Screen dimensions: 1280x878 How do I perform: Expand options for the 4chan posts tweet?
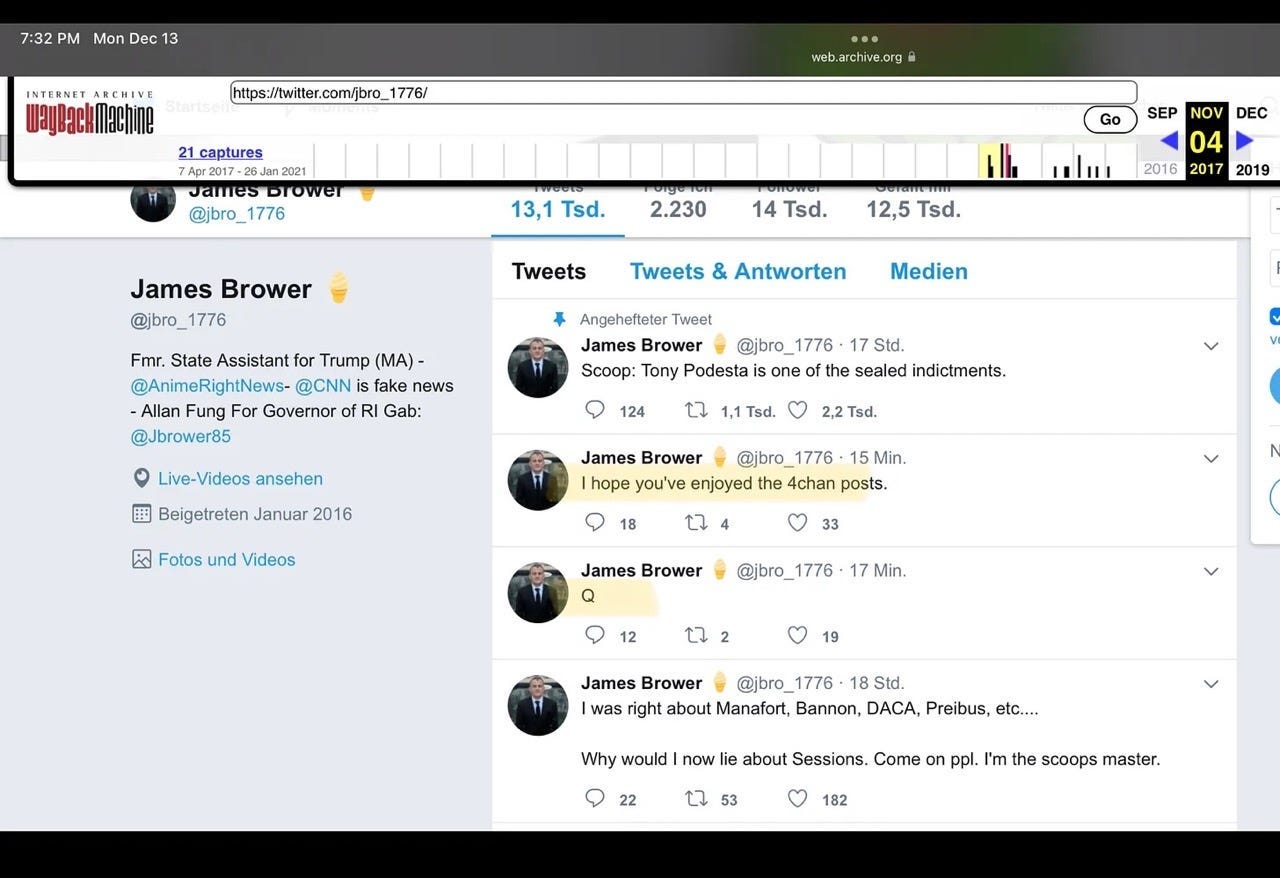(x=1211, y=459)
